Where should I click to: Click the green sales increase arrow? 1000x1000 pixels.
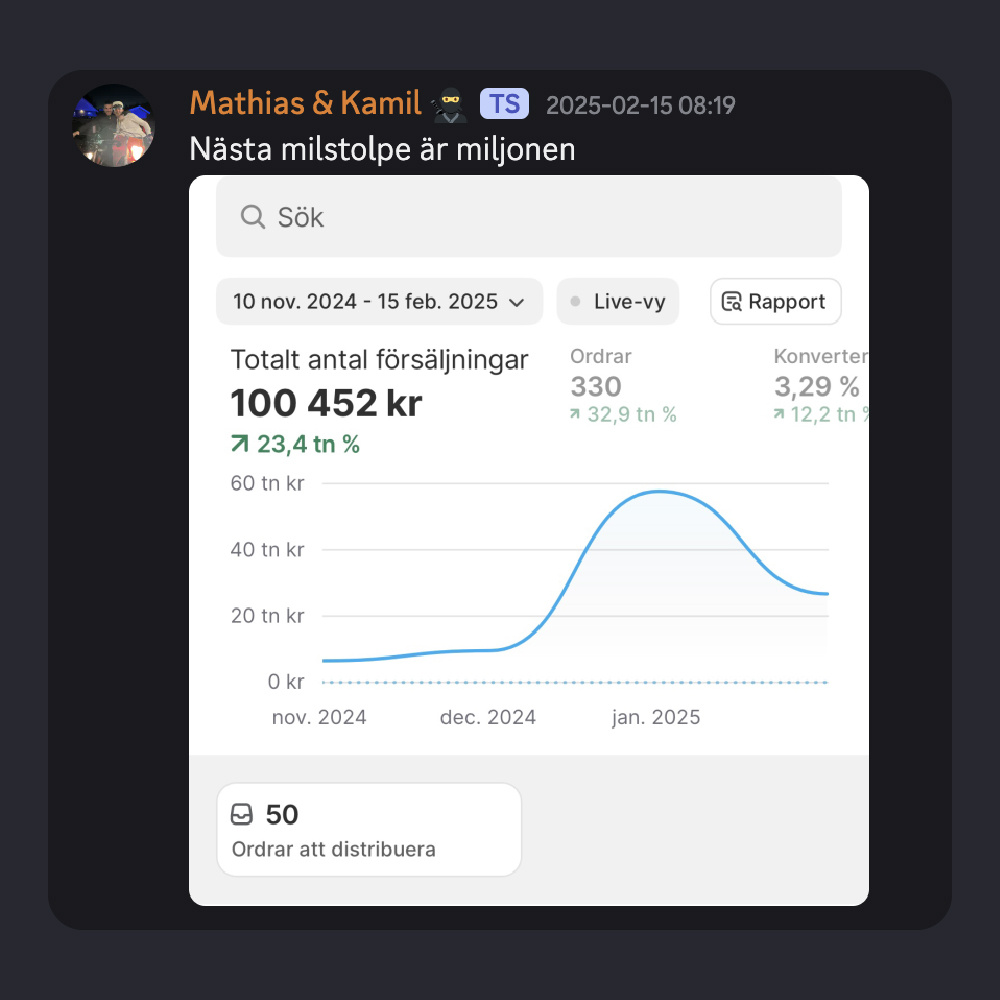click(x=241, y=445)
